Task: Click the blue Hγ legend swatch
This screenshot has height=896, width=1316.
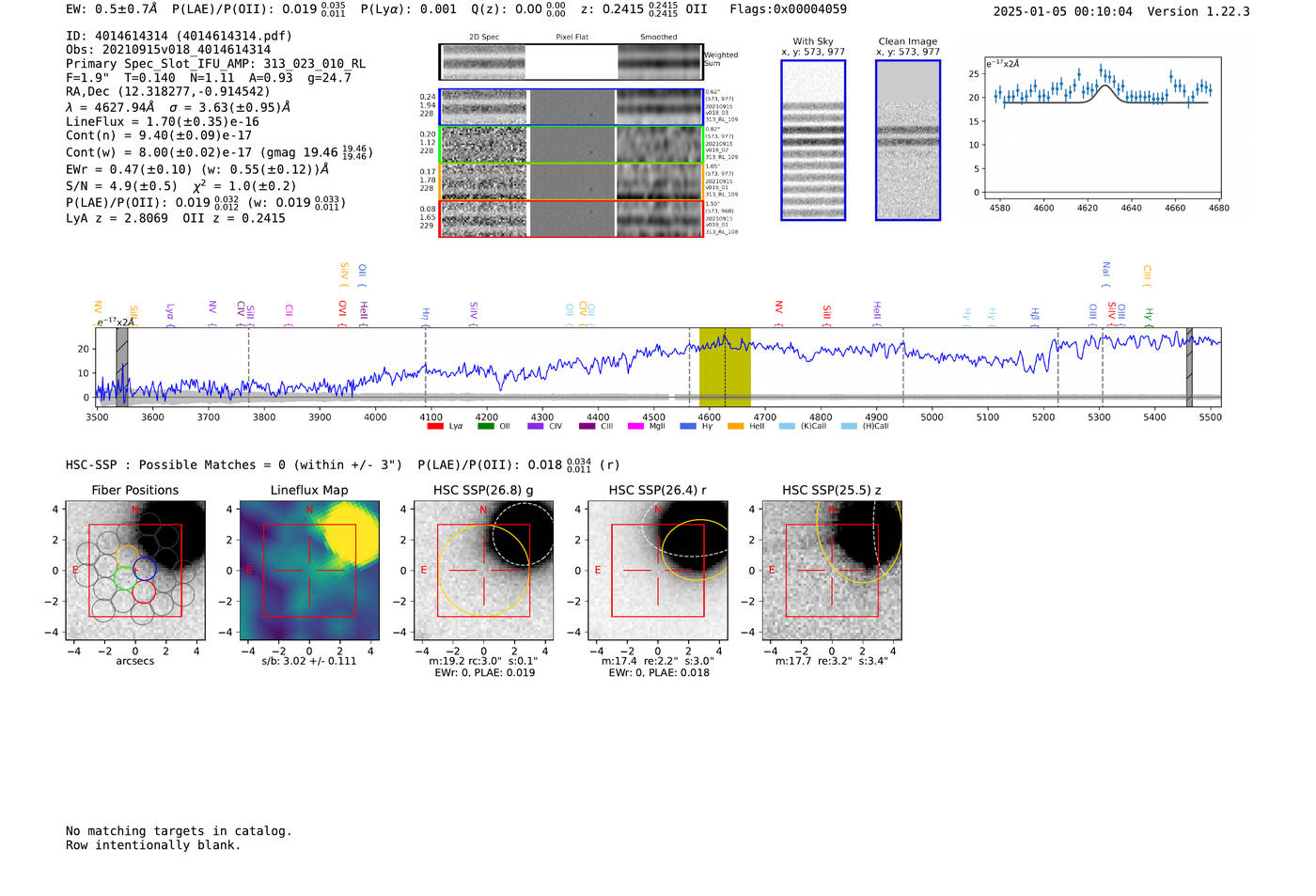Action: point(688,427)
